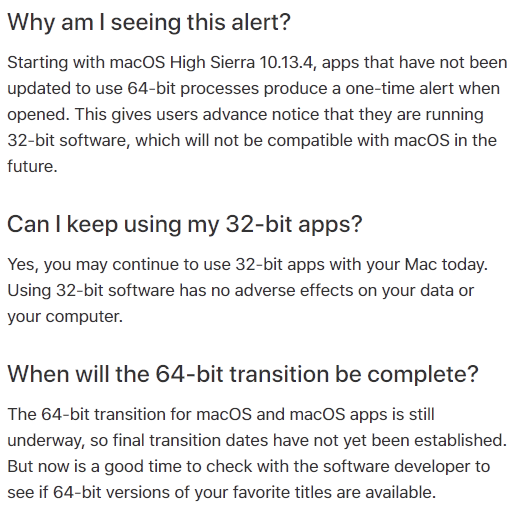Click the word "future." ending first paragraph

[x=32, y=166]
